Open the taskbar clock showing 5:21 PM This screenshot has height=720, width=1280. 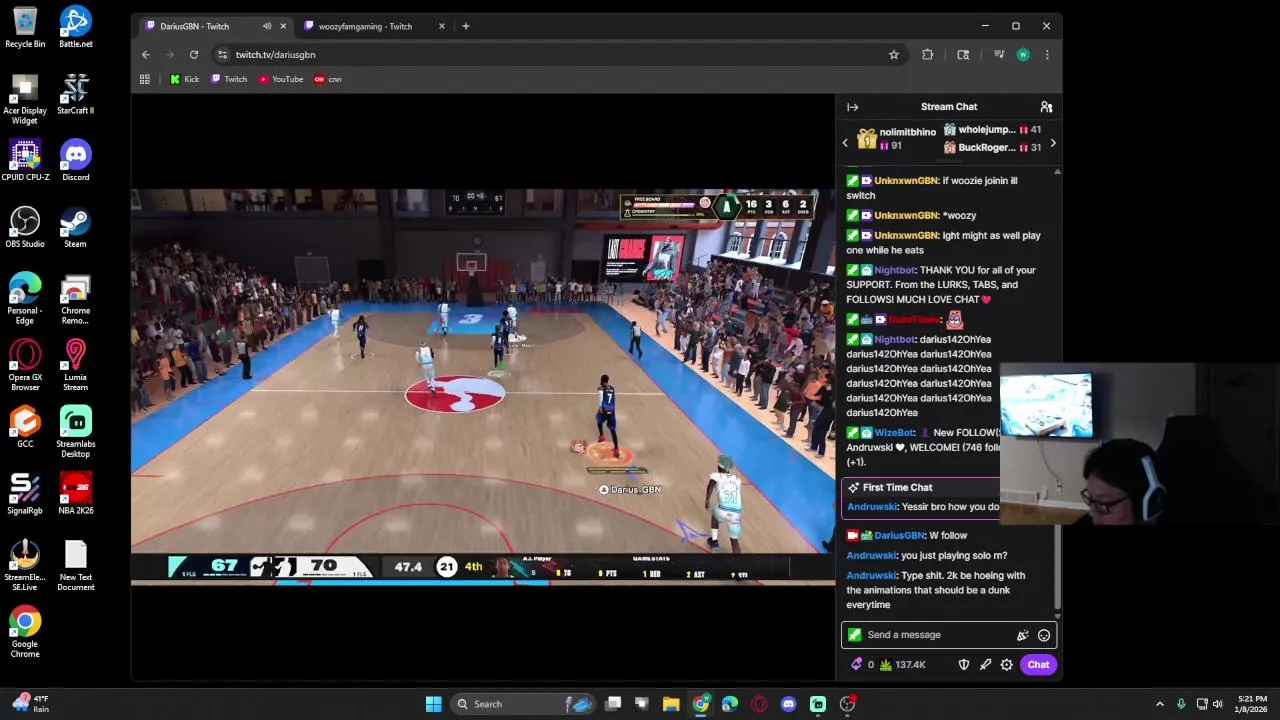click(1252, 704)
